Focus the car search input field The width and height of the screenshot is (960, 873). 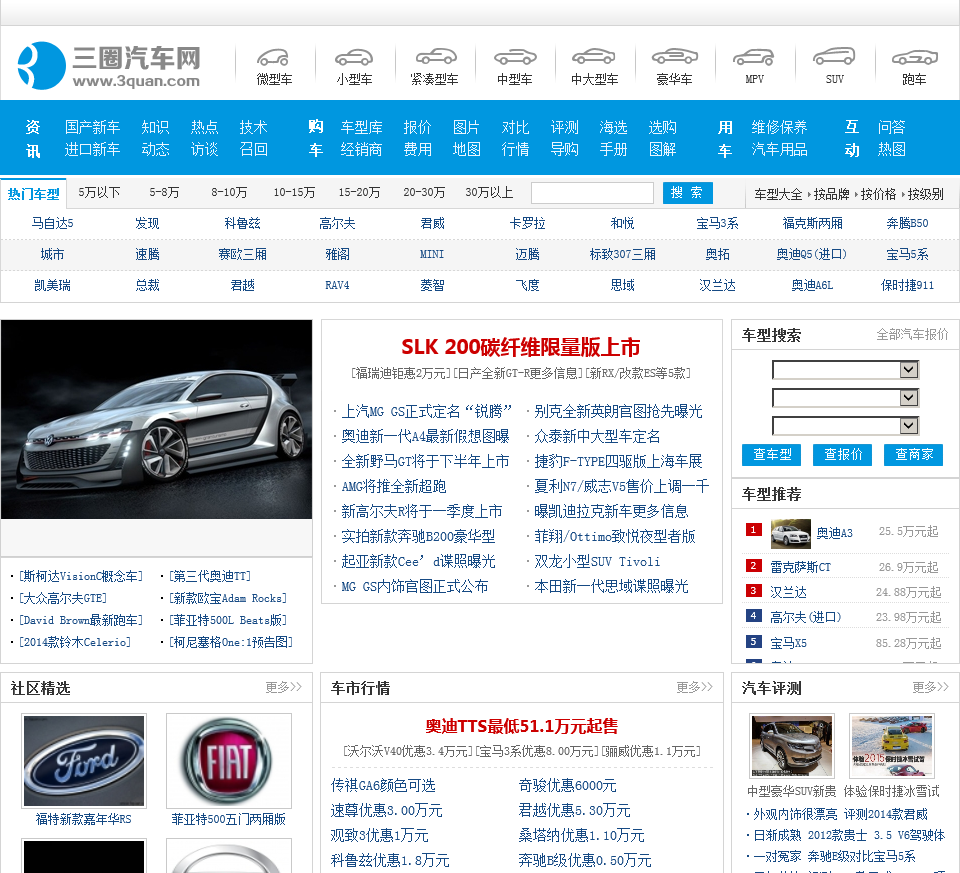pyautogui.click(x=592, y=193)
